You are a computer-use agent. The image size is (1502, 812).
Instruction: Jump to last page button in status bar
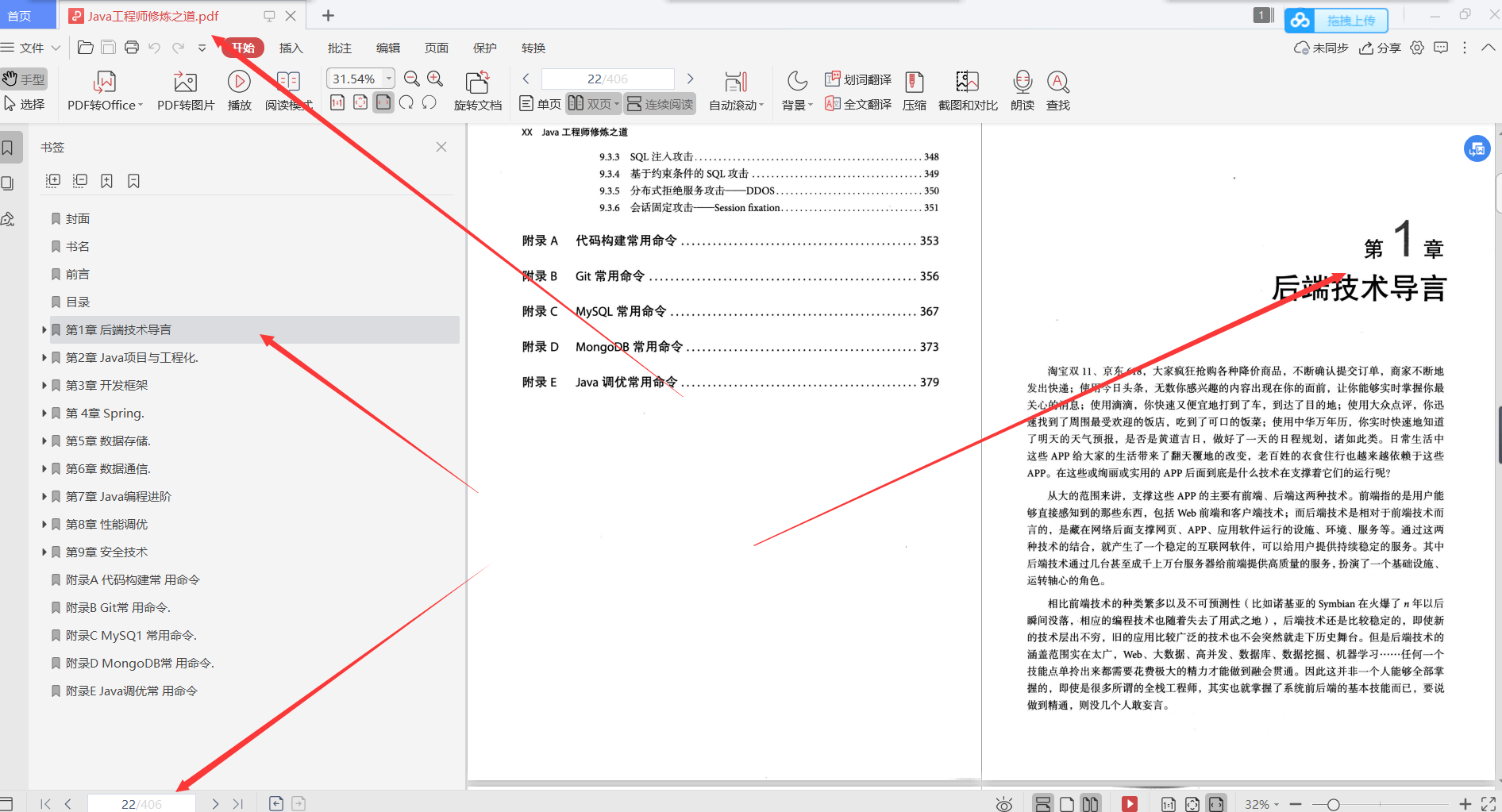pos(238,804)
